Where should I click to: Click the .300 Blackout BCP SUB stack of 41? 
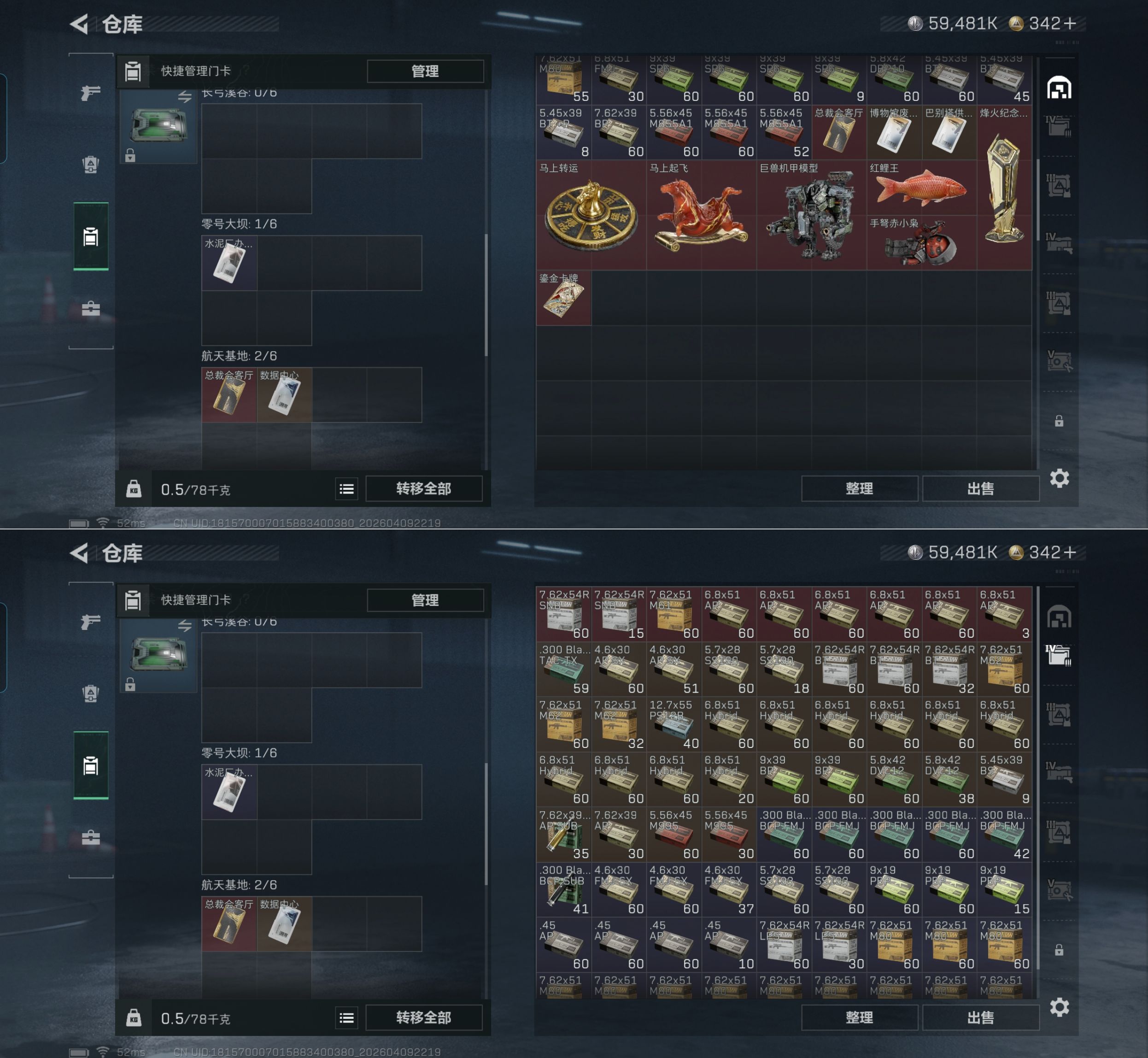(564, 889)
